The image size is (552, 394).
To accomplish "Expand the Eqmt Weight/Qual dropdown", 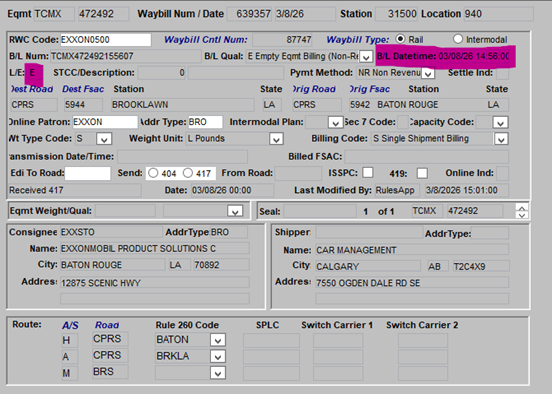I will 235,211.
